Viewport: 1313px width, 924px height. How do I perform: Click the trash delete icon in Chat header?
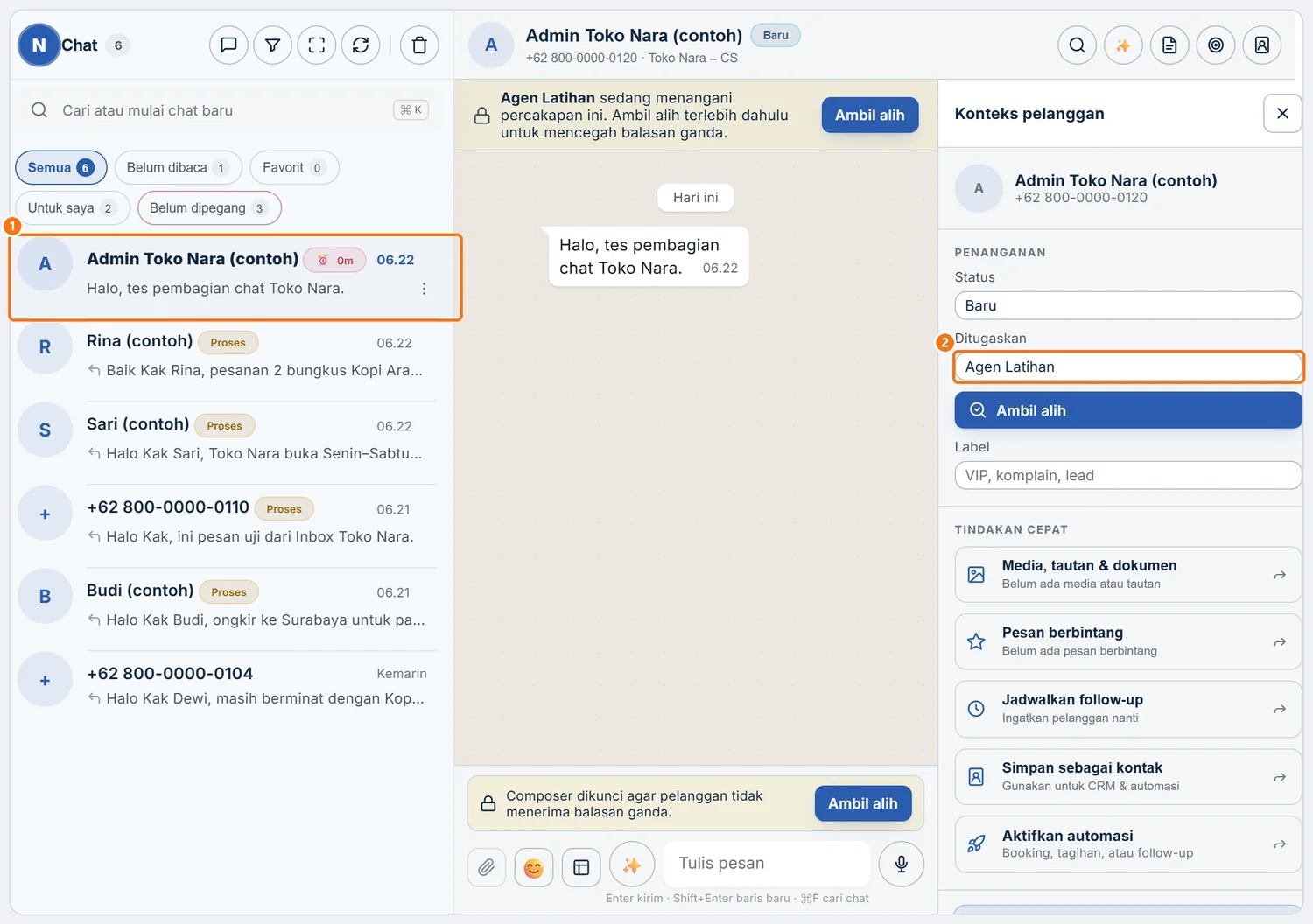[419, 45]
